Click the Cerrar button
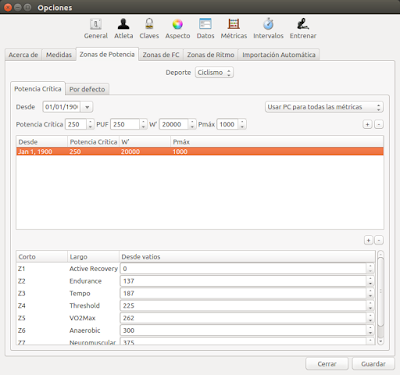Image resolution: width=400 pixels, height=375 pixels. [327, 364]
